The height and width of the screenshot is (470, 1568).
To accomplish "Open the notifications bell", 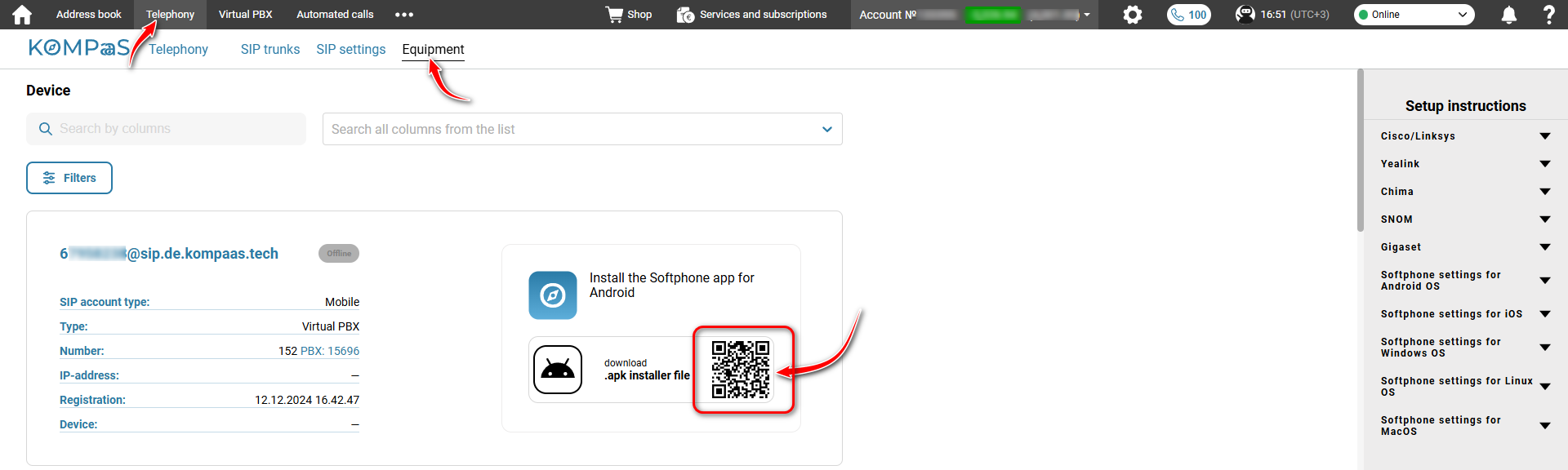I will 1508,15.
